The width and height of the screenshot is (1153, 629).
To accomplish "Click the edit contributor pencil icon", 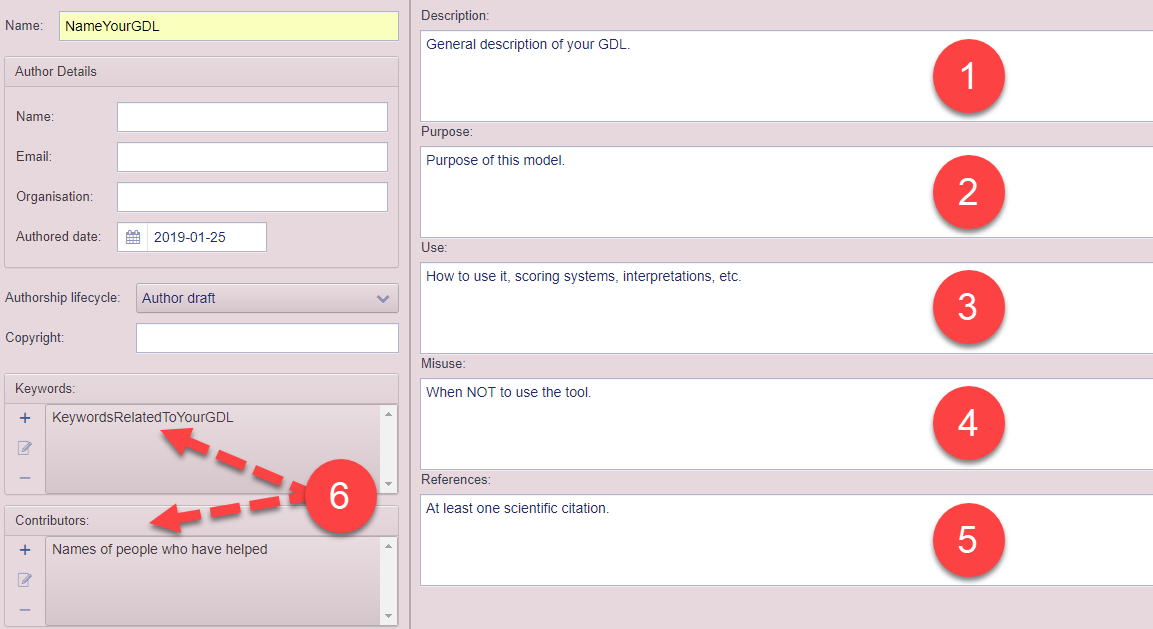I will point(25,580).
